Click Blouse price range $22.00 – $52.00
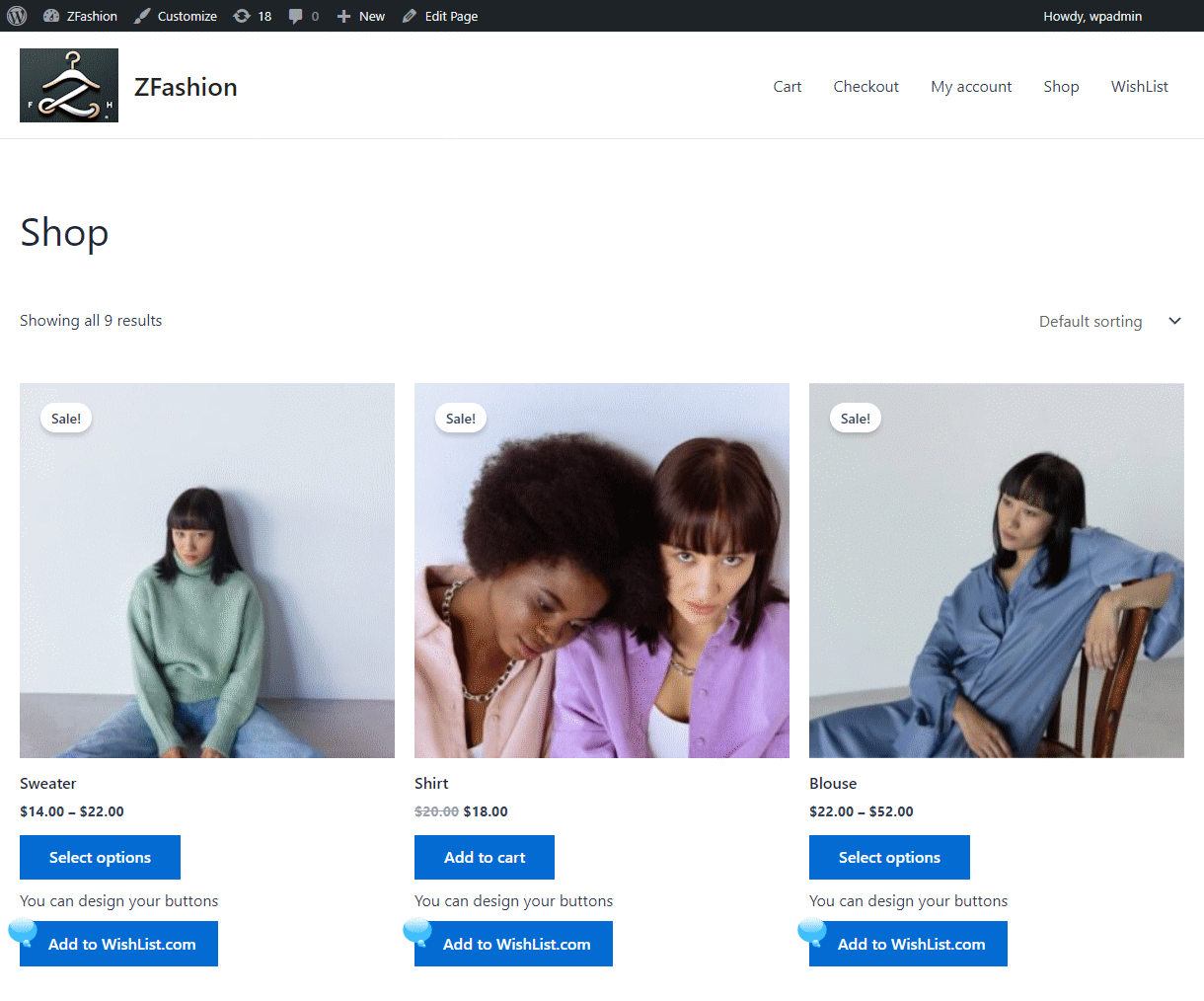Screen dimensions: 1204x1001 862,811
